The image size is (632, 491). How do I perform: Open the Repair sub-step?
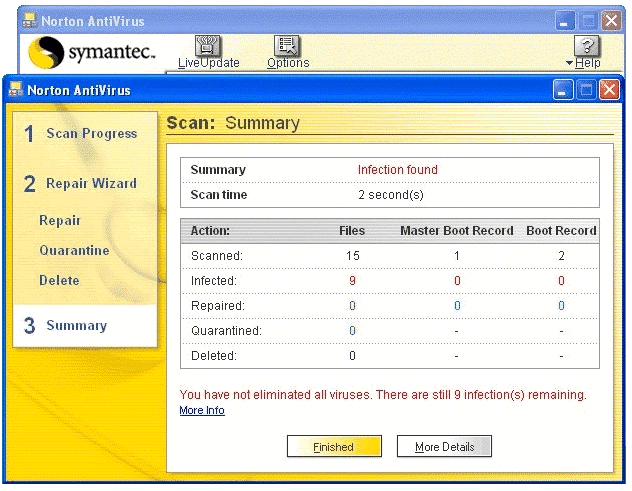60,221
